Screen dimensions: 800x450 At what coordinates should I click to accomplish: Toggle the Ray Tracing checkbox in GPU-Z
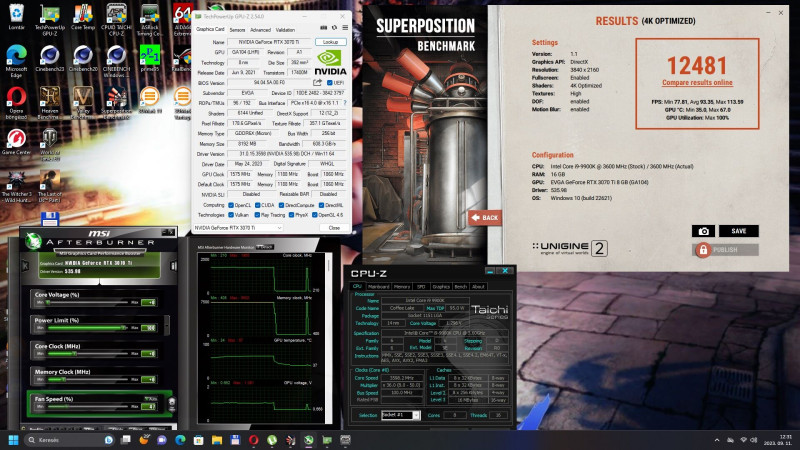[x=258, y=215]
